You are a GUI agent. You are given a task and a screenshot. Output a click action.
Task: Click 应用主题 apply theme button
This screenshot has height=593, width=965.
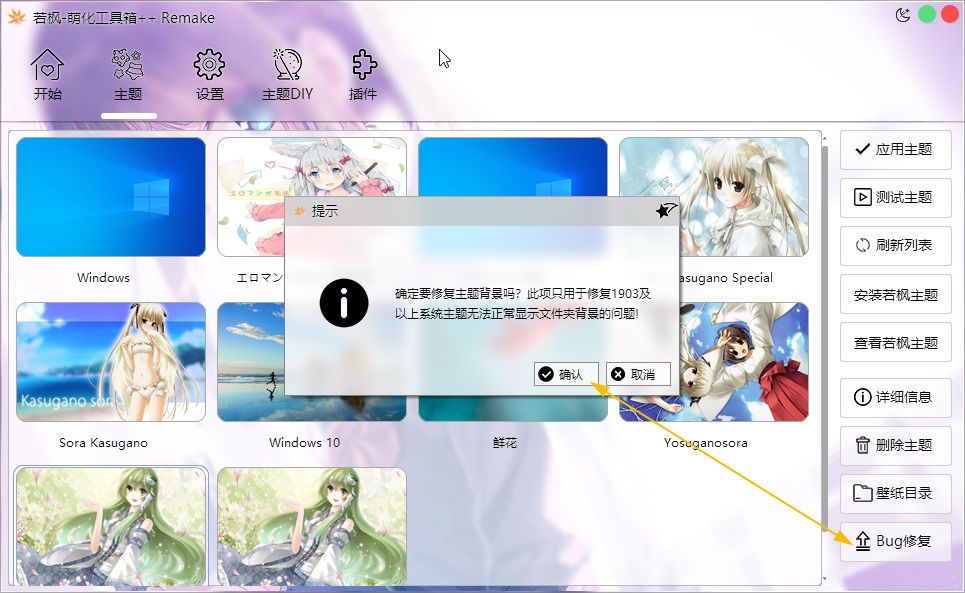pyautogui.click(x=895, y=149)
